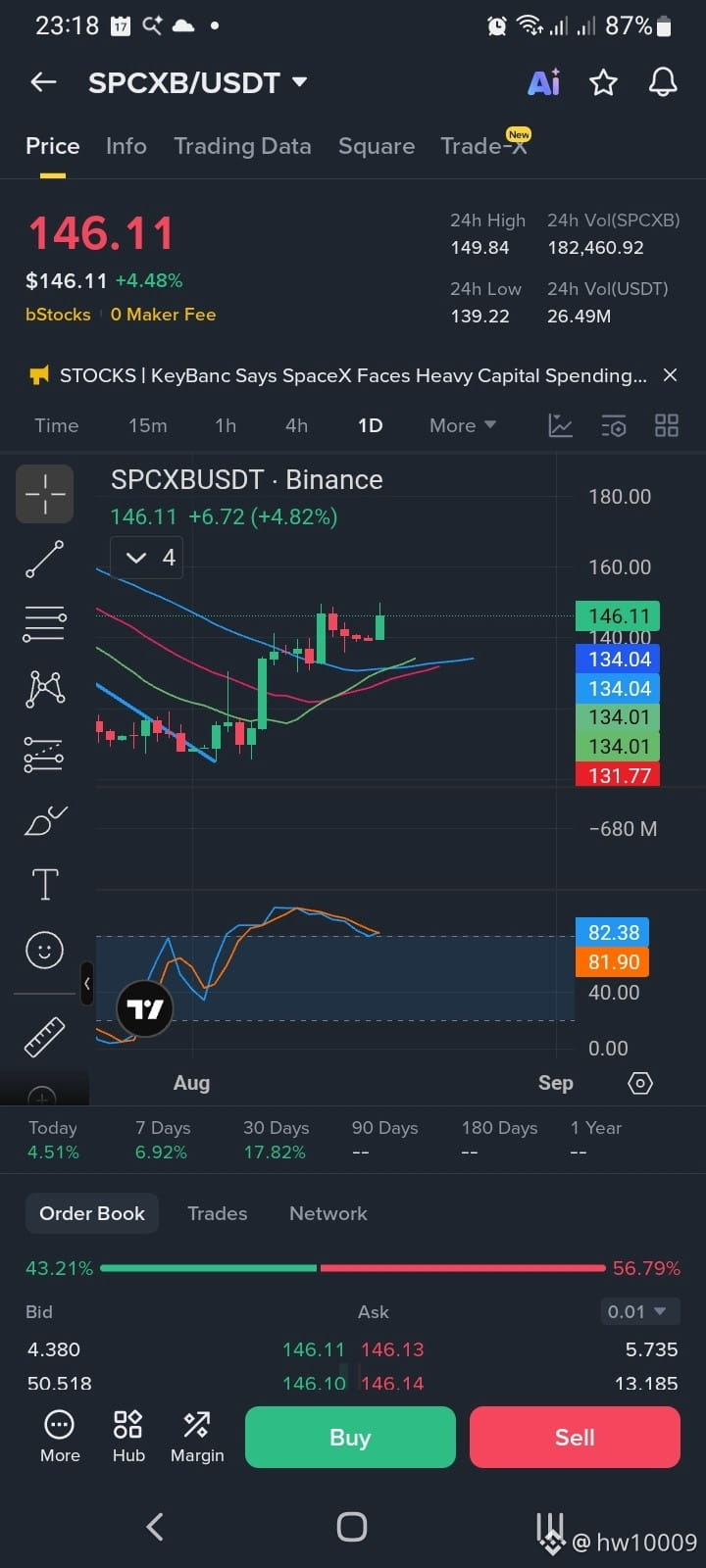This screenshot has width=706, height=1568.
Task: Tap the Today 4.51% performance value
Action: click(53, 1152)
